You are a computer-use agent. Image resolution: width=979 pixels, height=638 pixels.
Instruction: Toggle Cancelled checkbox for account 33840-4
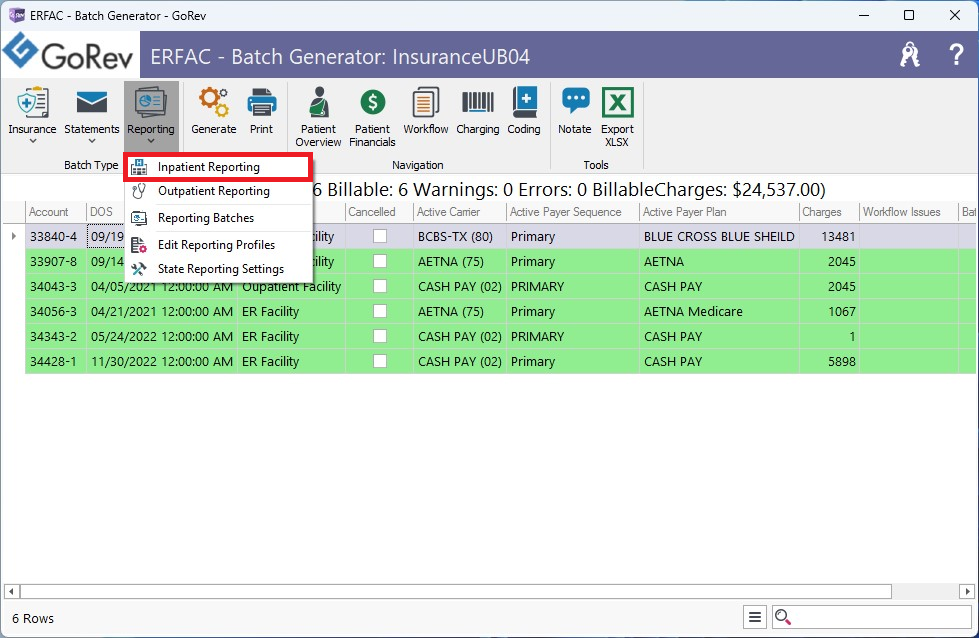click(x=380, y=236)
